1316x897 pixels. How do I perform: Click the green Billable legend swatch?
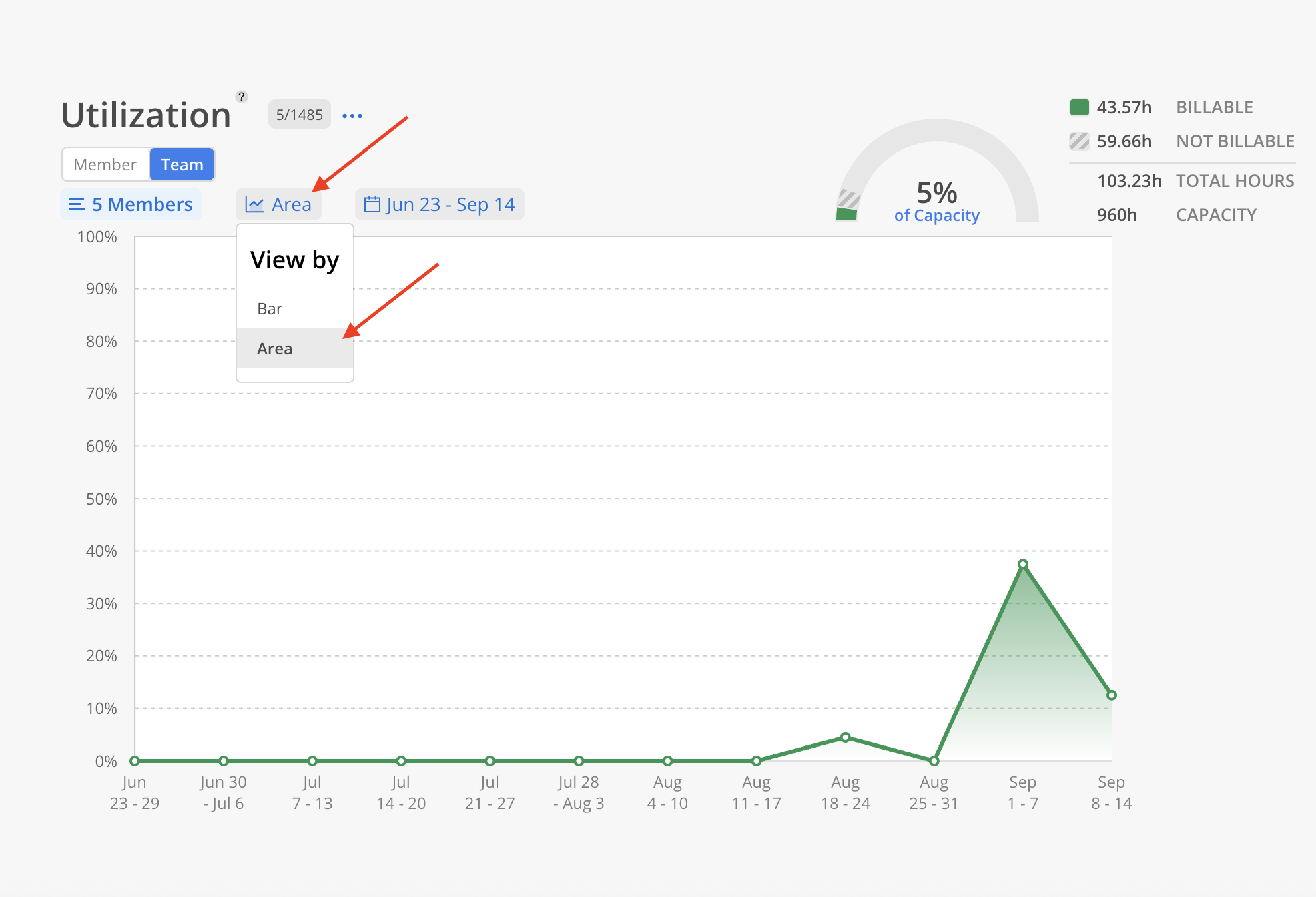[1079, 107]
